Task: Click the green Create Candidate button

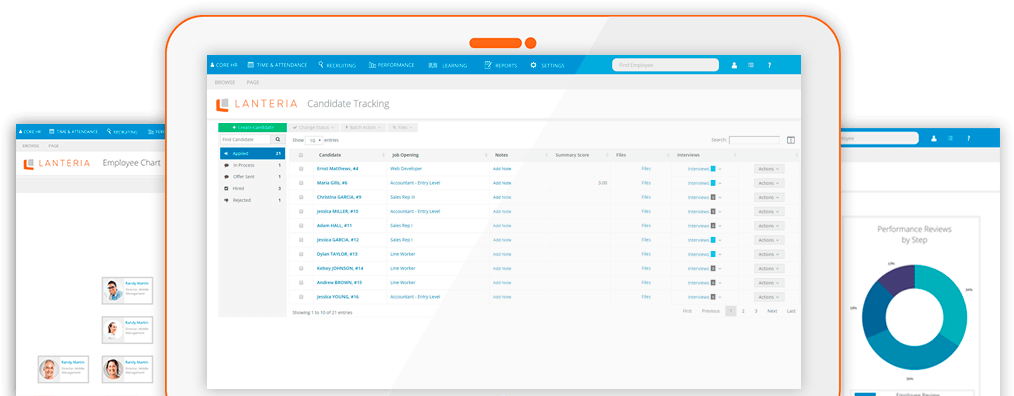Action: tap(252, 127)
